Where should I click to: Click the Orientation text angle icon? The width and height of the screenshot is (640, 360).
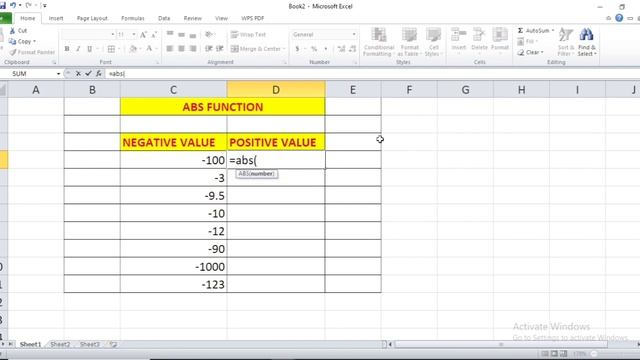(209, 34)
